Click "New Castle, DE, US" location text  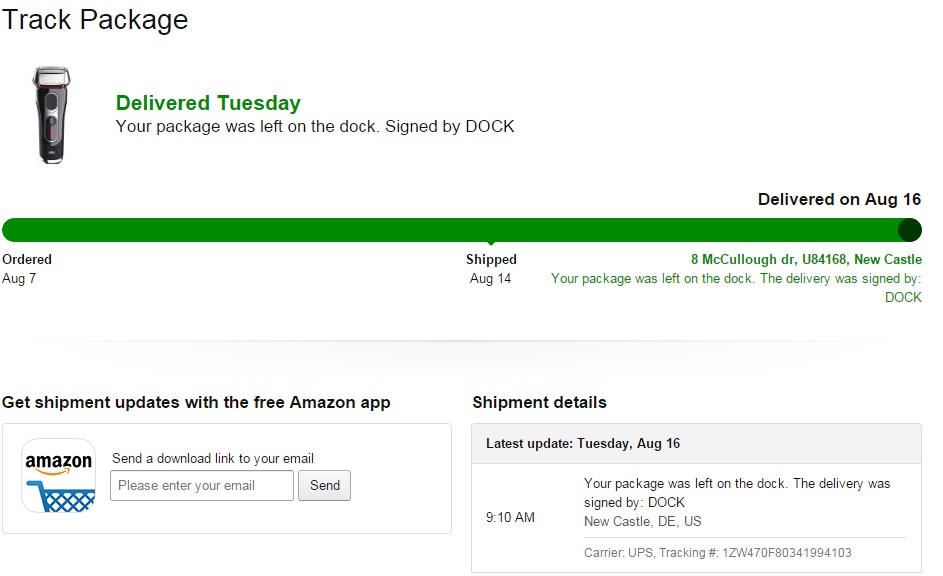pyautogui.click(x=643, y=521)
